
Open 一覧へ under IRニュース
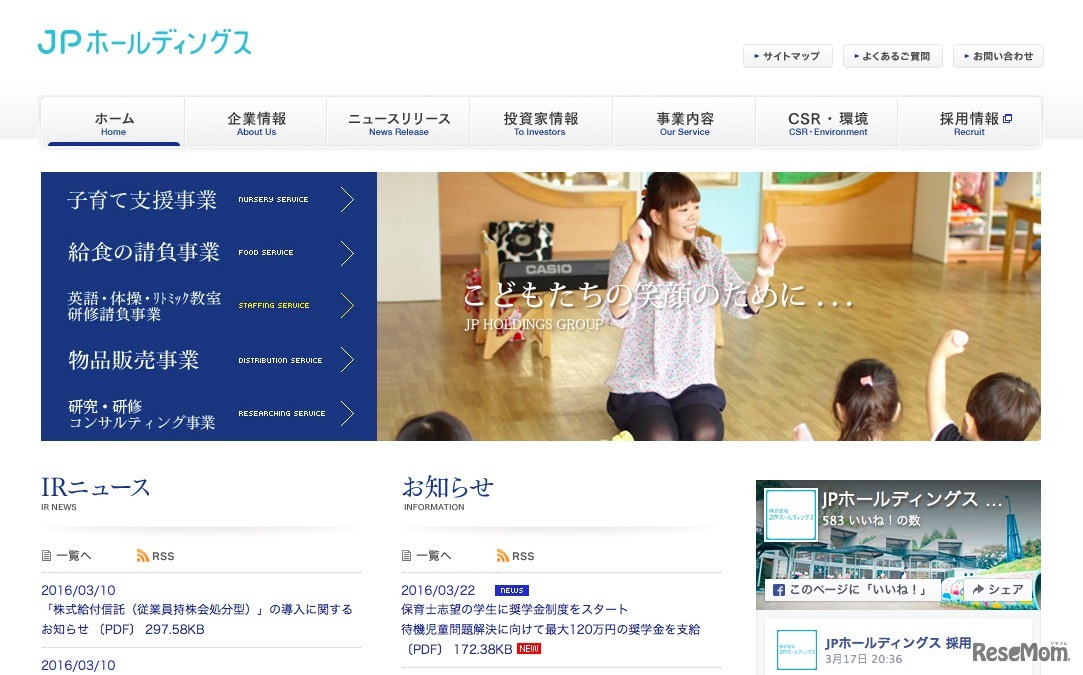coord(73,555)
